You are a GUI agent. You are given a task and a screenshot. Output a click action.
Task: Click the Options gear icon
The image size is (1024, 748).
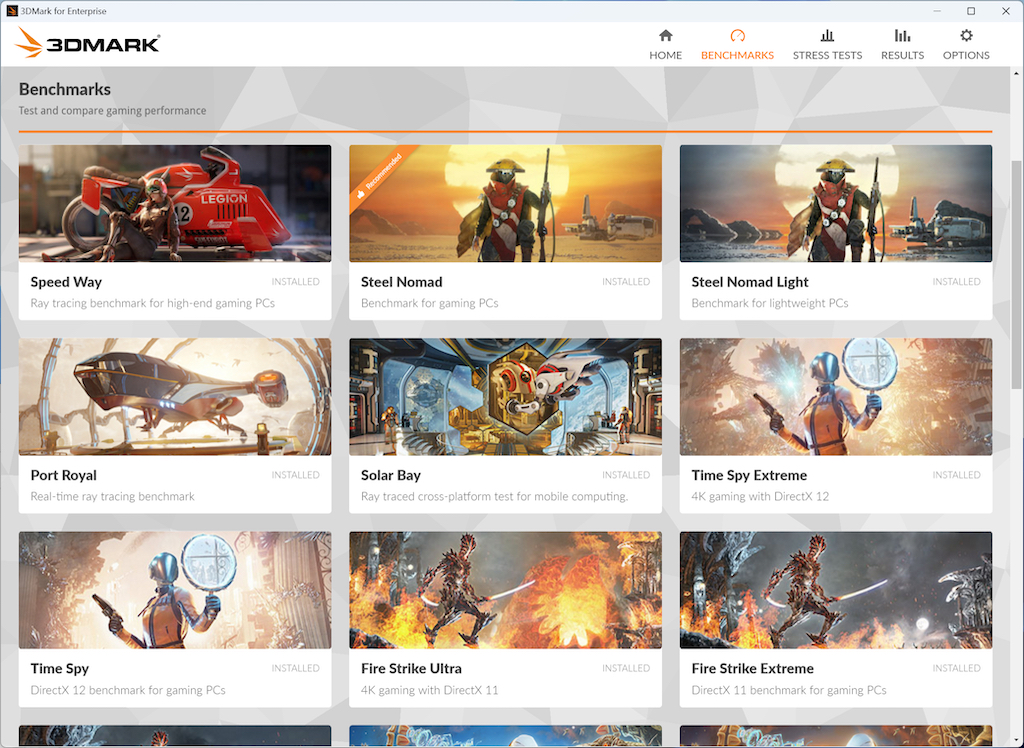[x=966, y=35]
